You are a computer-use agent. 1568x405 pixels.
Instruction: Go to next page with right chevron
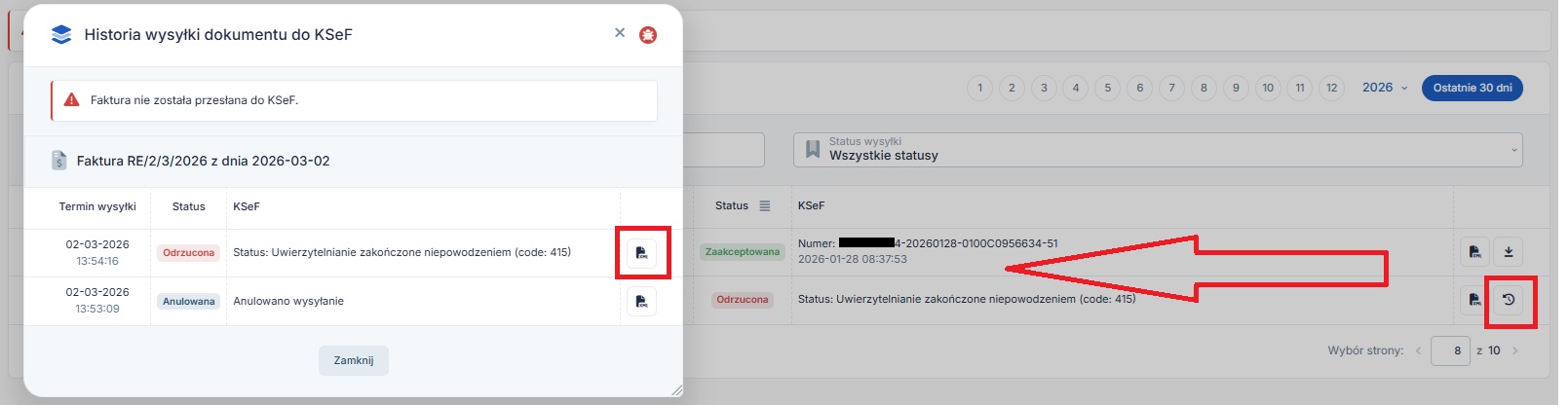click(x=1515, y=350)
